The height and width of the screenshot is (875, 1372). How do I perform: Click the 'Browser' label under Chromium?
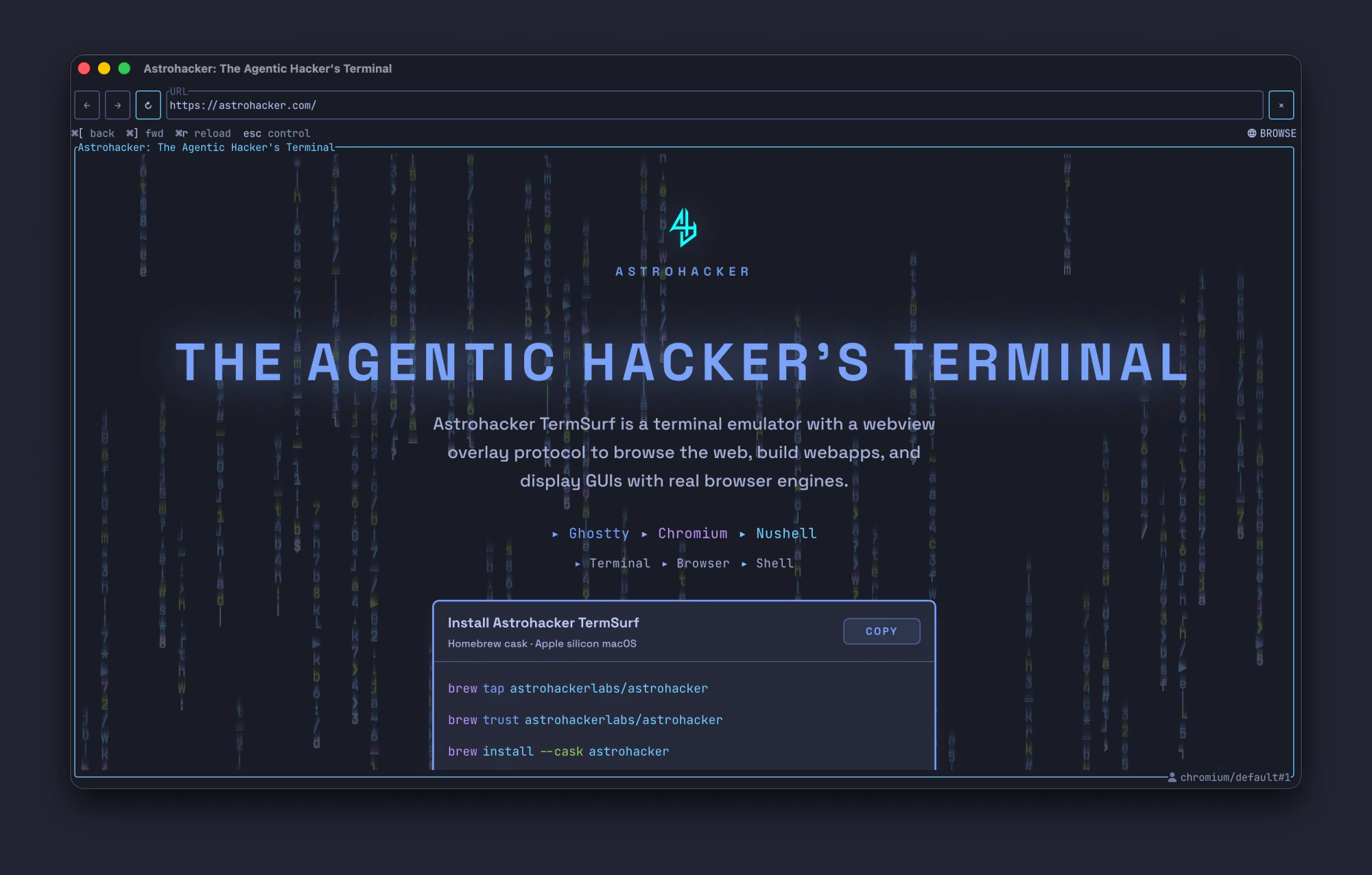pyautogui.click(x=703, y=564)
